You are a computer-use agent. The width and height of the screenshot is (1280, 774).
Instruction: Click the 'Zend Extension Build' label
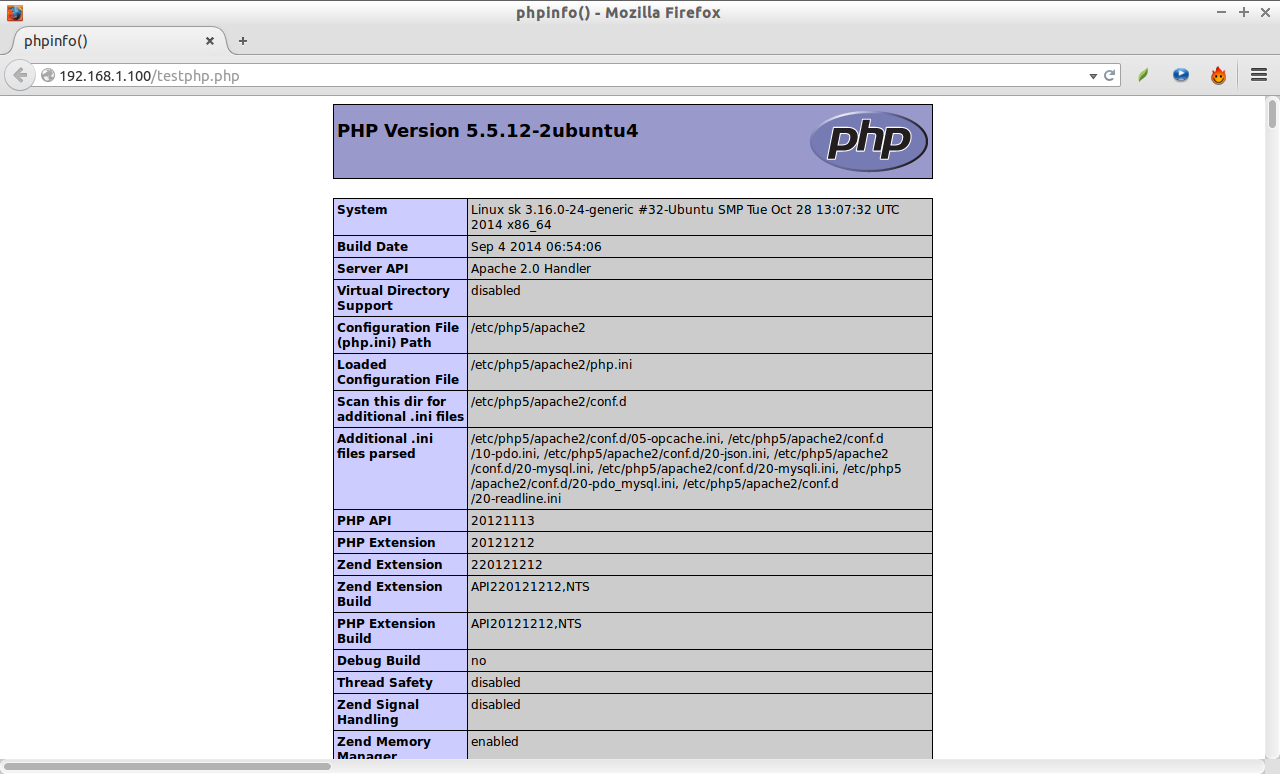[x=389, y=594]
